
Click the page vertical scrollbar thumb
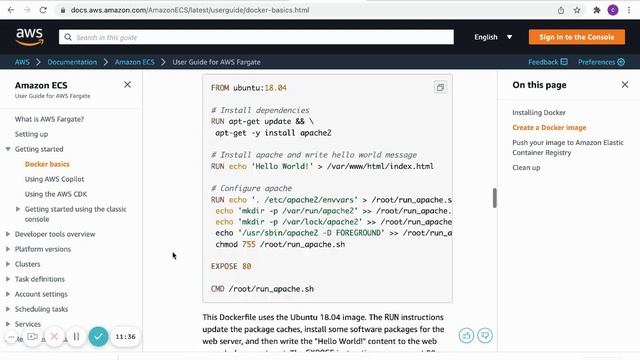tap(495, 198)
